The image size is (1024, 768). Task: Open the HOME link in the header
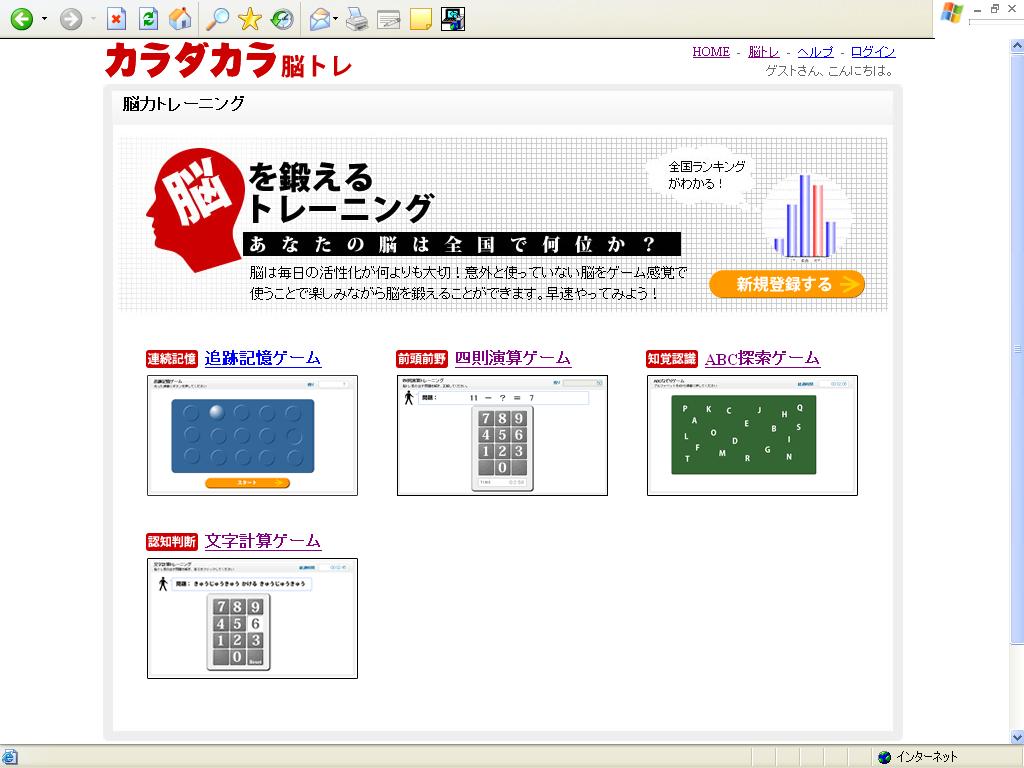click(x=711, y=52)
